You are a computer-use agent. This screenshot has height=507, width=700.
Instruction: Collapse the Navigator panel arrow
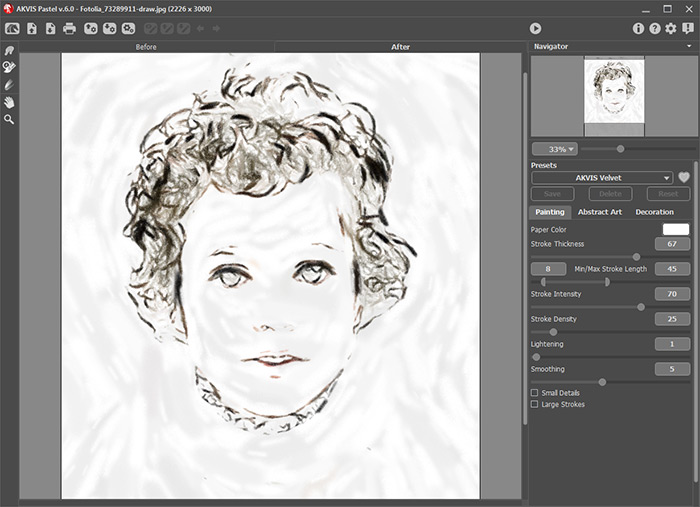(x=689, y=46)
